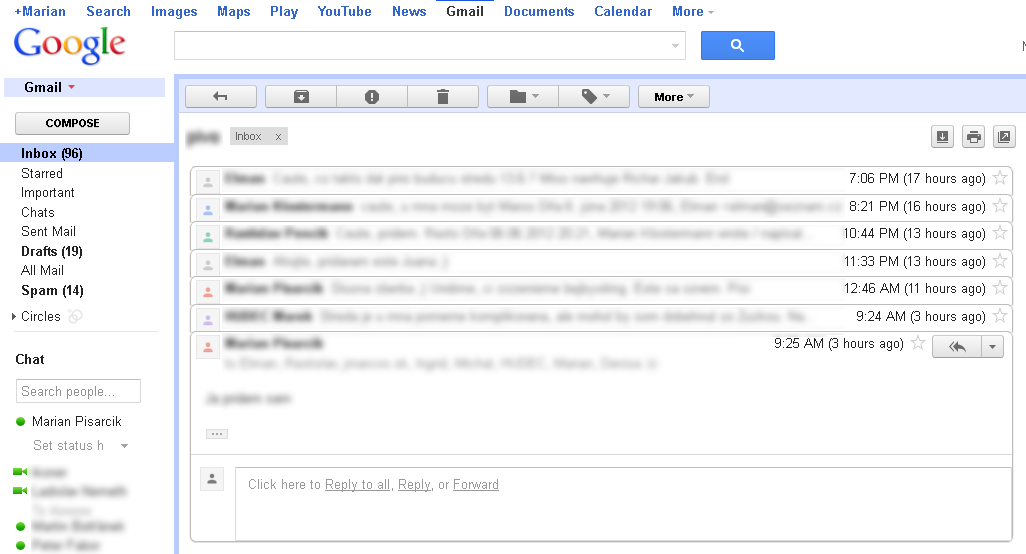Click the Forward link in the reply box
1026x554 pixels.
[476, 485]
